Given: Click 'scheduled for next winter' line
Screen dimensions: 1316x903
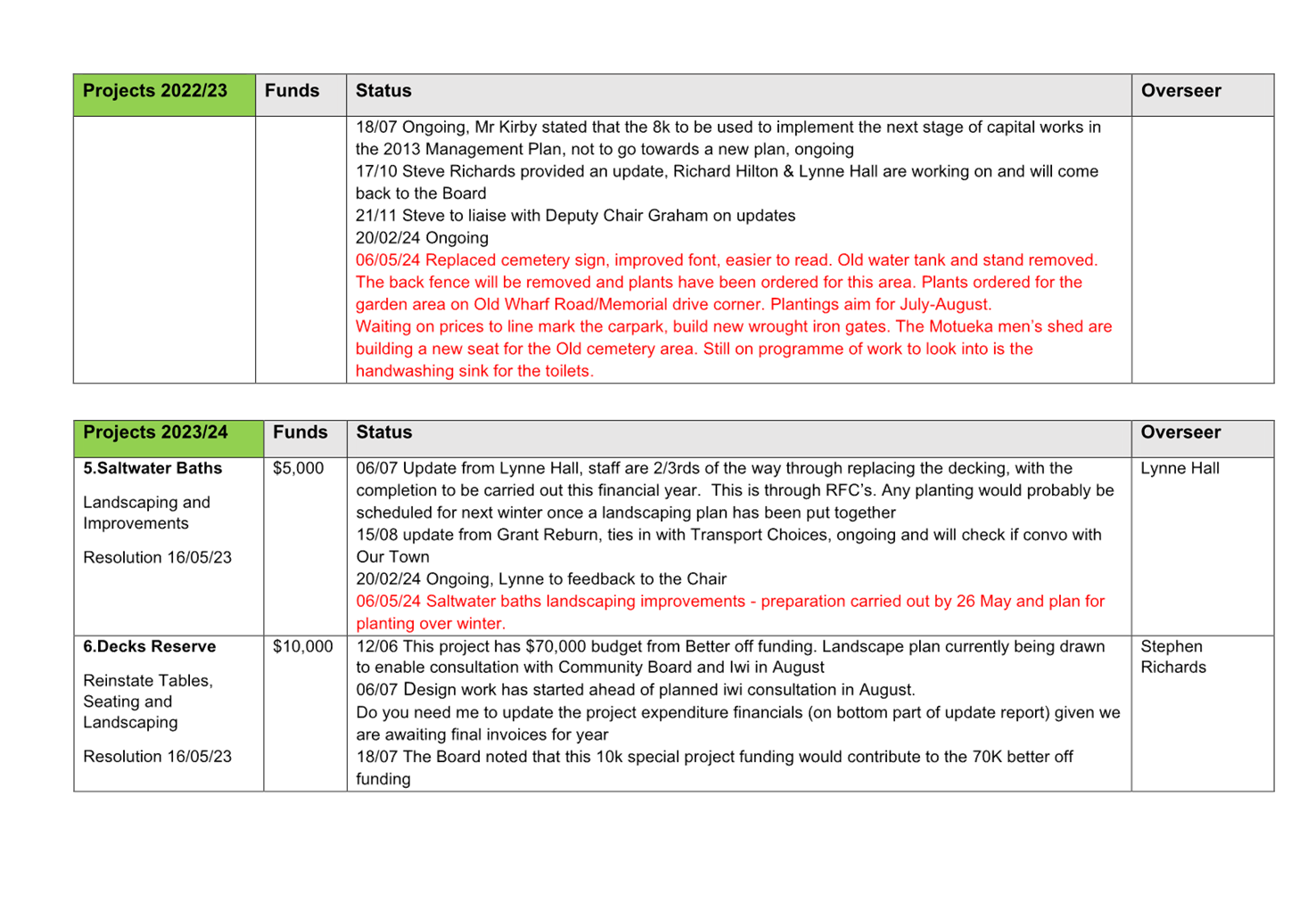Looking at the screenshot, I should pyautogui.click(x=626, y=513).
